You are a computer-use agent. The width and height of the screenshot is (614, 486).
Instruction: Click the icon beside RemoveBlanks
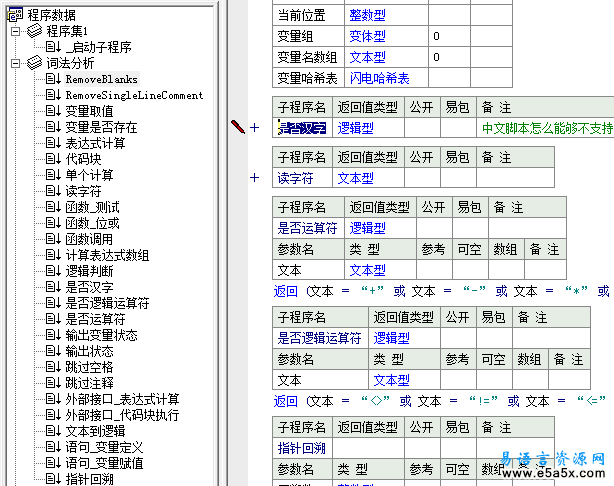click(53, 79)
